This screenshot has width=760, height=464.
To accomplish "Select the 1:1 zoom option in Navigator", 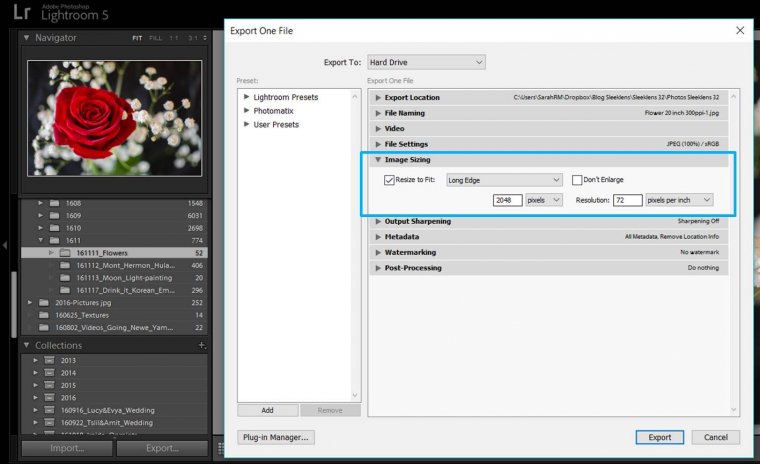I will [174, 38].
